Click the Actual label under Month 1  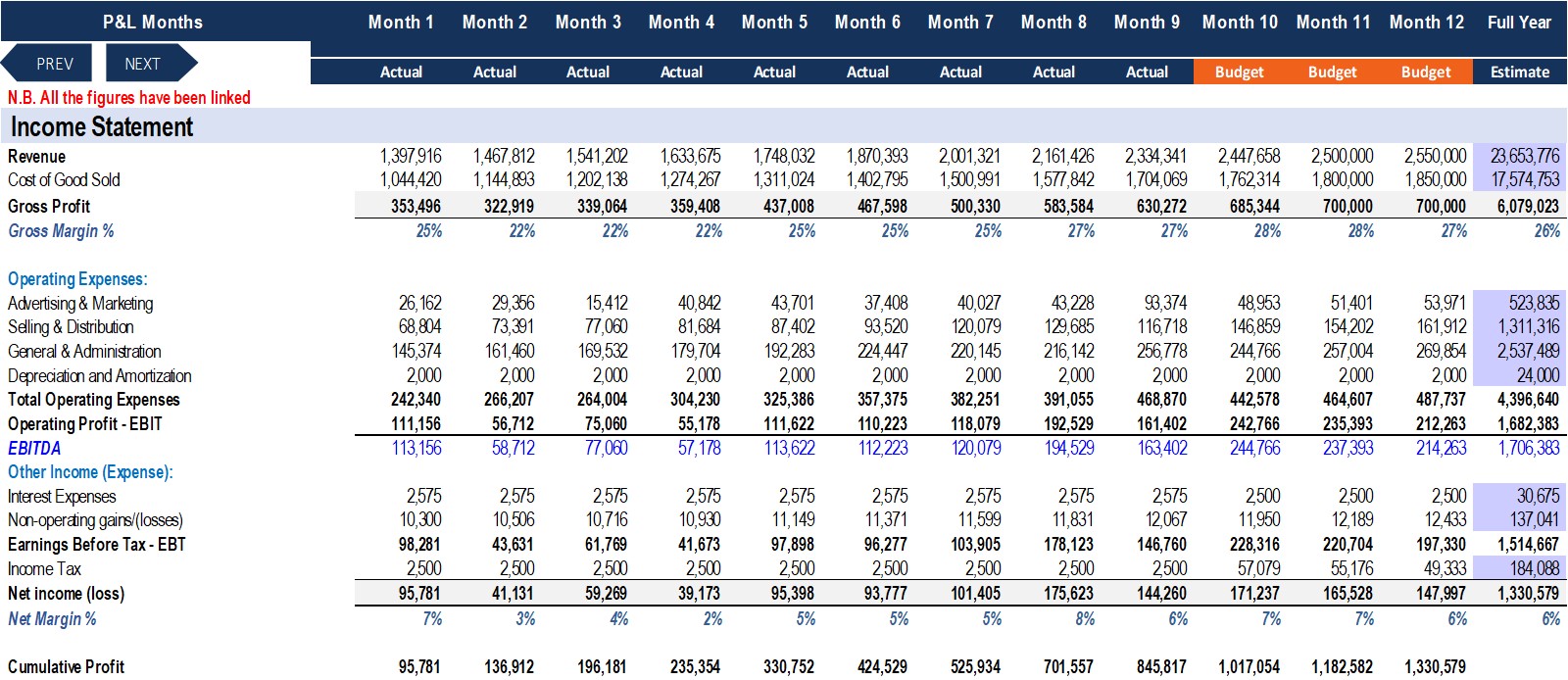(401, 72)
